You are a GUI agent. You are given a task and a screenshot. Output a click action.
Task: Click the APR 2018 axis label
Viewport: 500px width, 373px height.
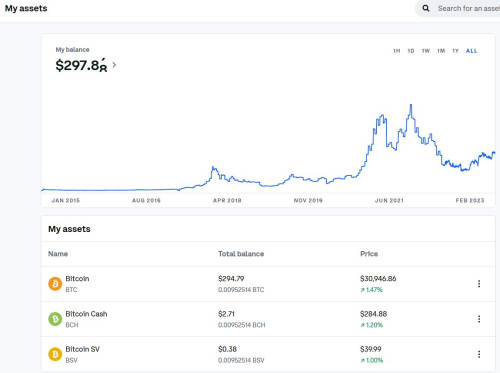pos(227,200)
